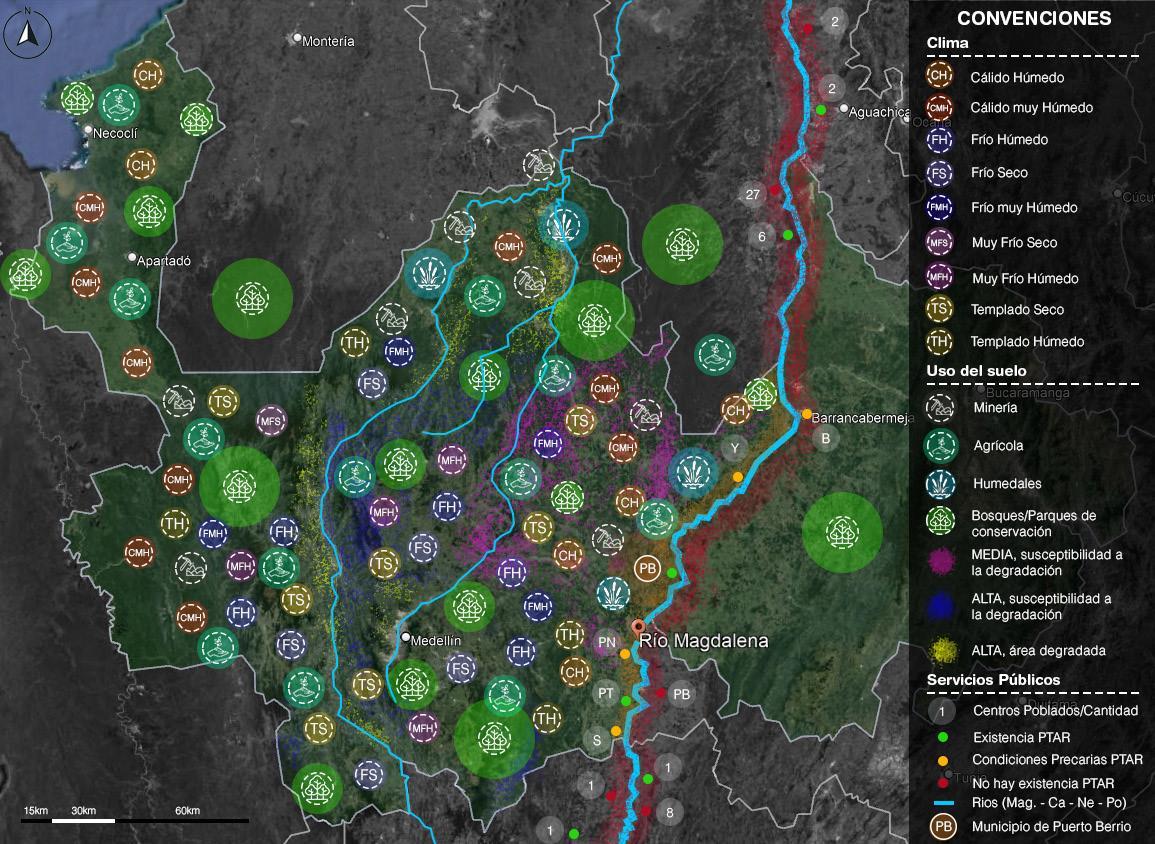The width and height of the screenshot is (1155, 844).
Task: Click the CH icon beside Cálido Húmedo legend
Action: [939, 75]
